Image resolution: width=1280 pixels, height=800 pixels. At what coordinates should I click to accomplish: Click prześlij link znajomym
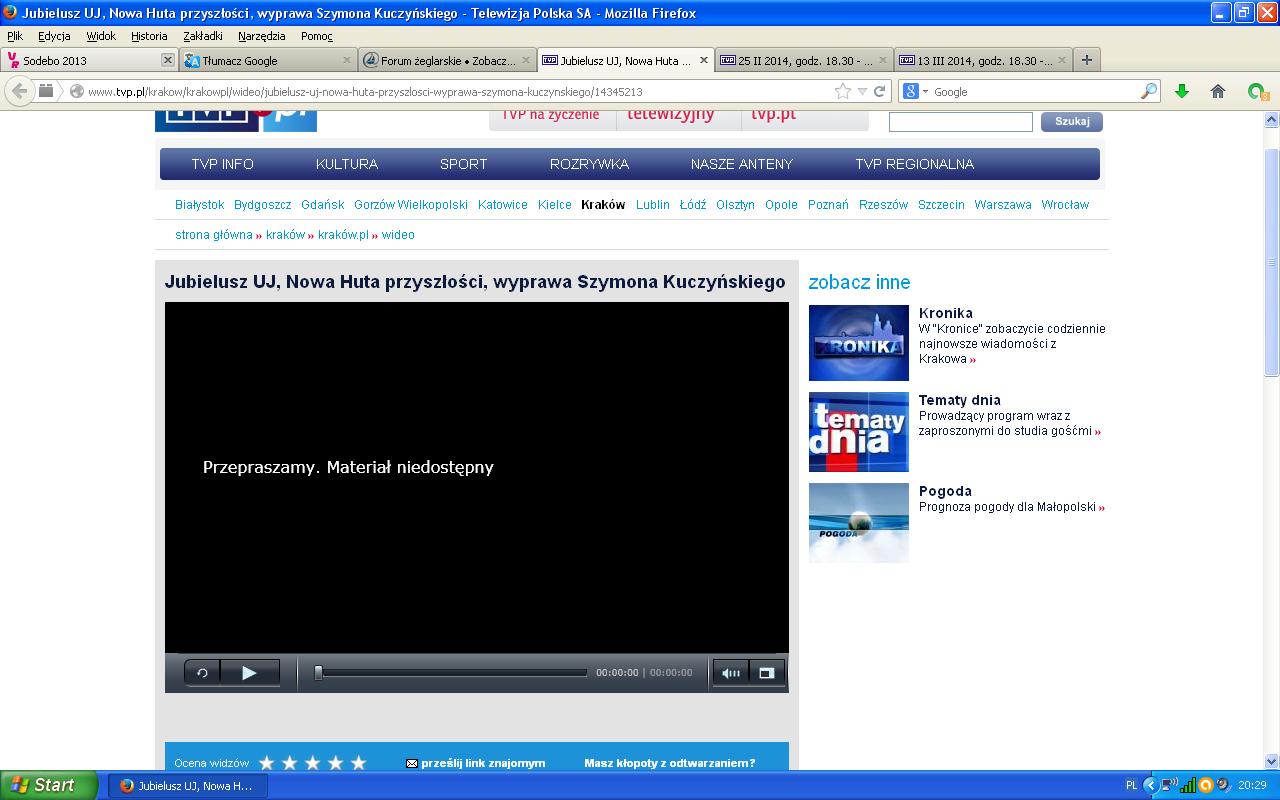coord(483,763)
